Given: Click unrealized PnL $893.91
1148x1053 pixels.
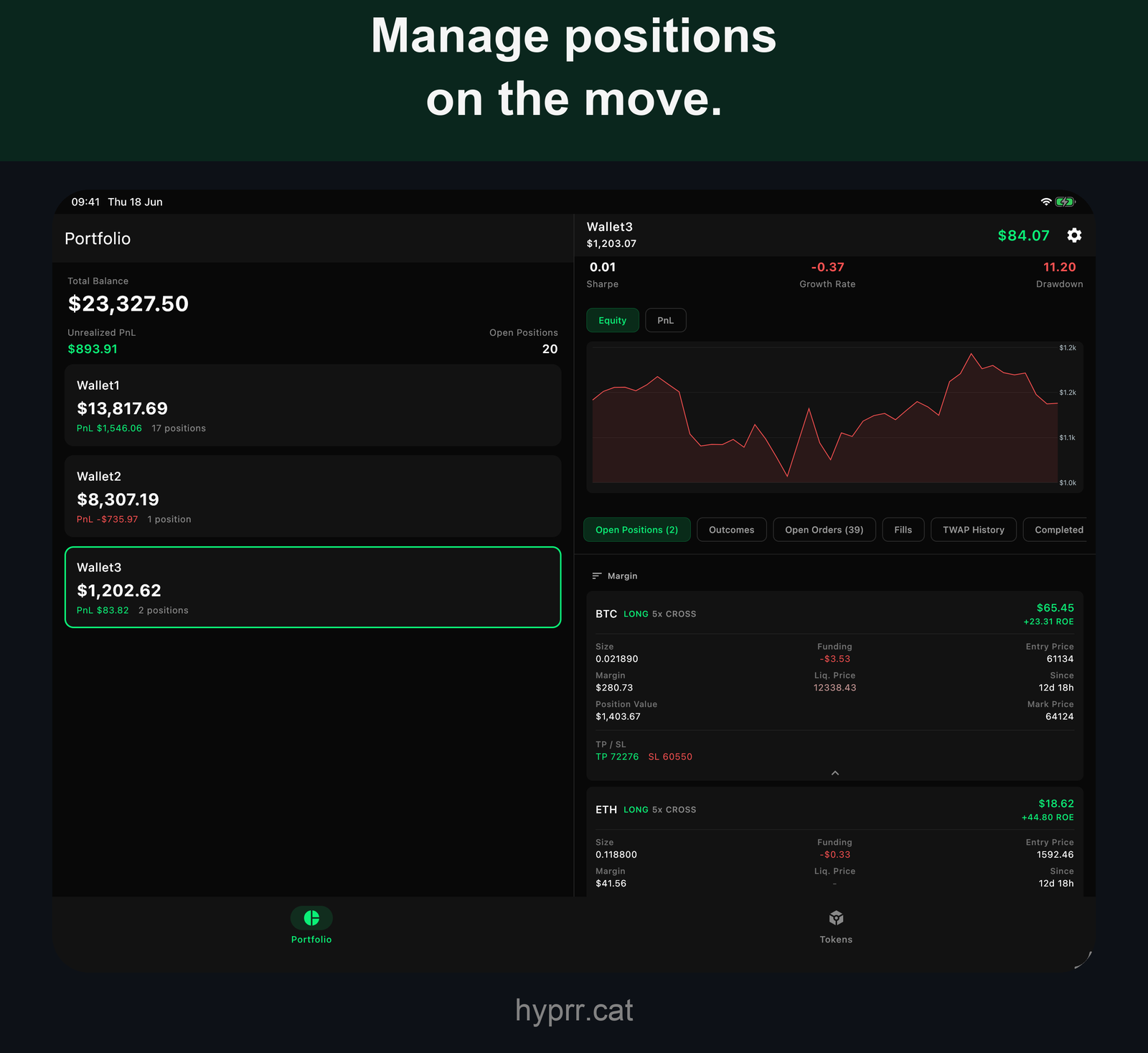Looking at the screenshot, I should [x=93, y=349].
